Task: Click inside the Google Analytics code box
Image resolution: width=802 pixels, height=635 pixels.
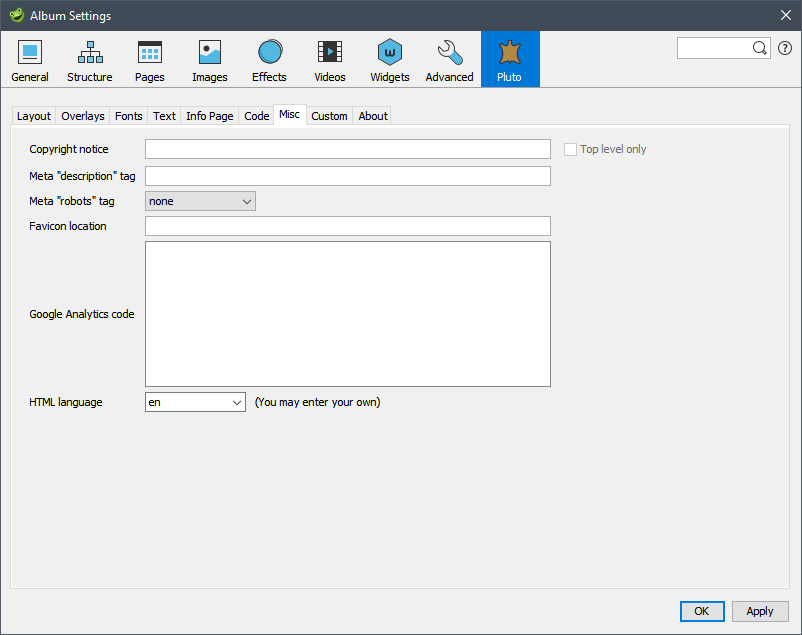Action: [348, 314]
